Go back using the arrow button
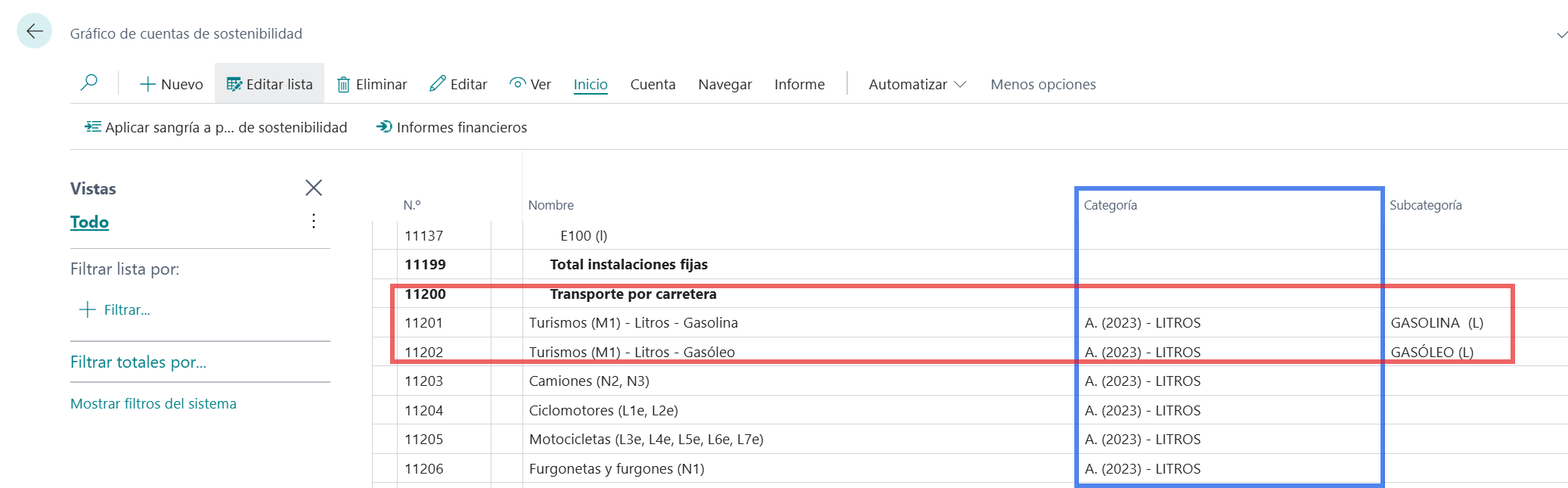 pyautogui.click(x=34, y=31)
